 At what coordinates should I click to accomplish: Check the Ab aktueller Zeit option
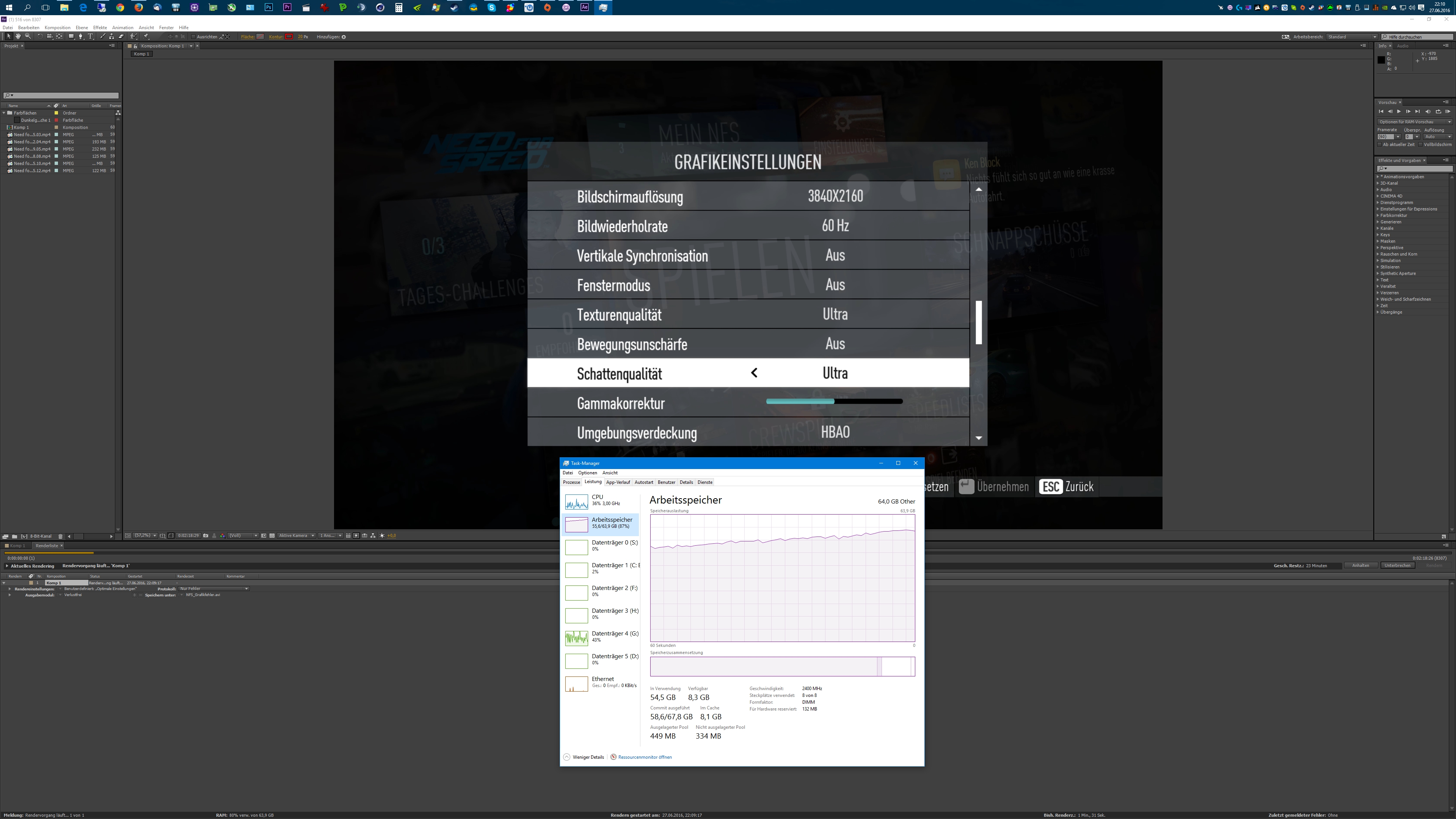pyautogui.click(x=1380, y=145)
